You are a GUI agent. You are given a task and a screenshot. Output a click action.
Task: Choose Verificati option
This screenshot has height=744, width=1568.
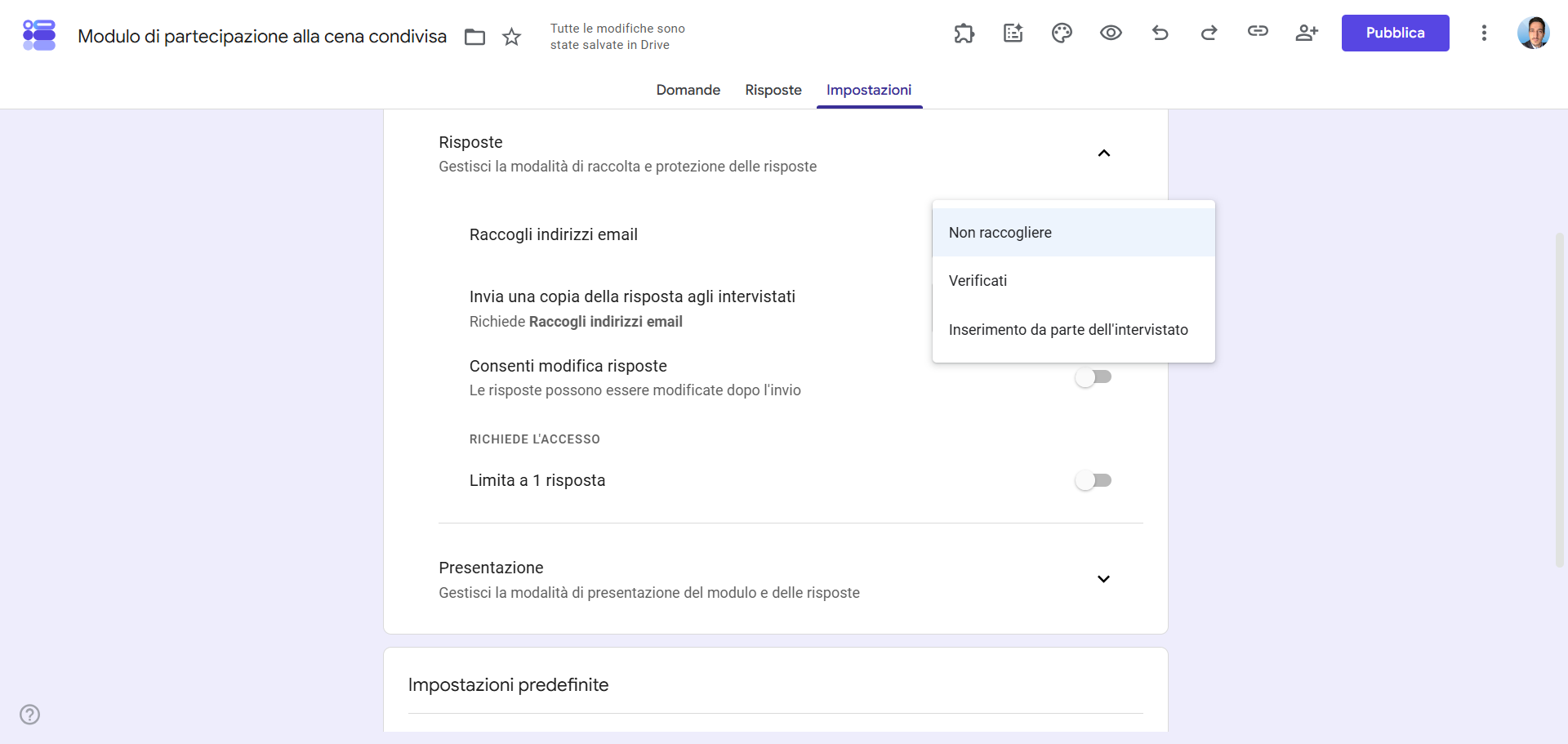click(x=1074, y=281)
